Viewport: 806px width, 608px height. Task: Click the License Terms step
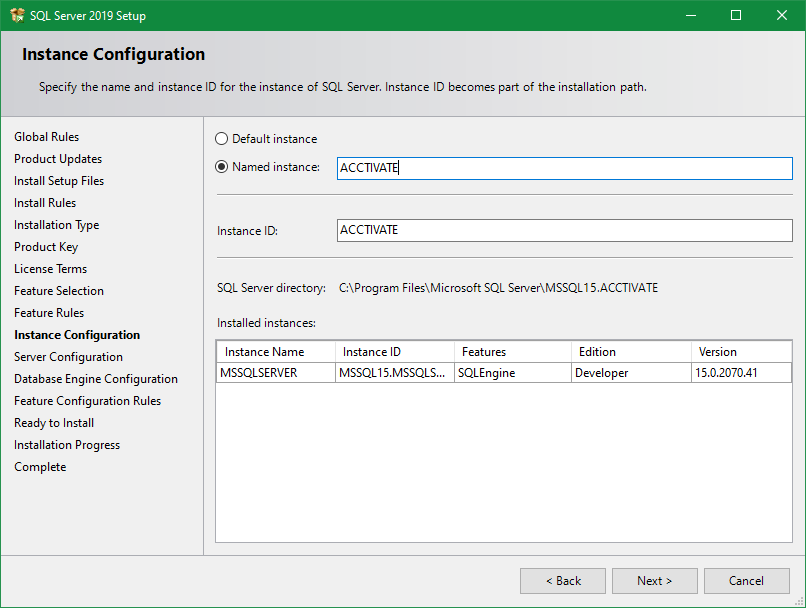(x=50, y=269)
